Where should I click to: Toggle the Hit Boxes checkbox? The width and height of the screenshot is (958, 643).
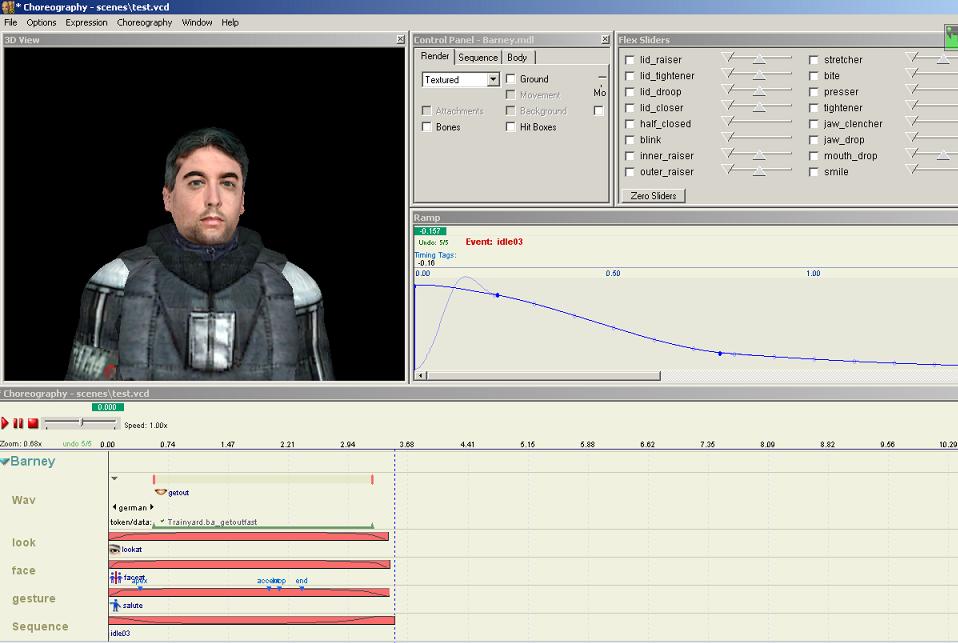(511, 127)
